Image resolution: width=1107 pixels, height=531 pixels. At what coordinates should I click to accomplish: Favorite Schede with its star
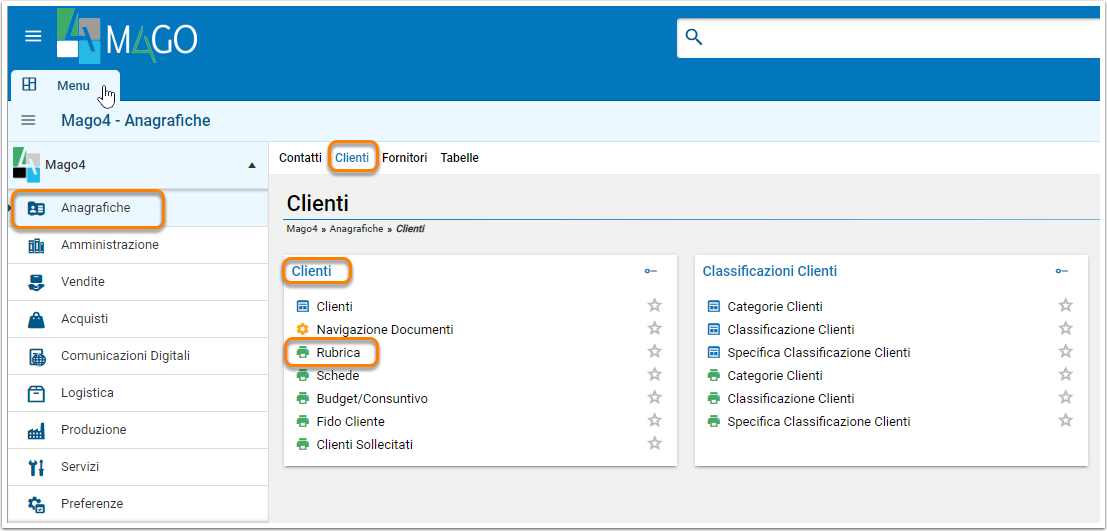click(x=654, y=374)
